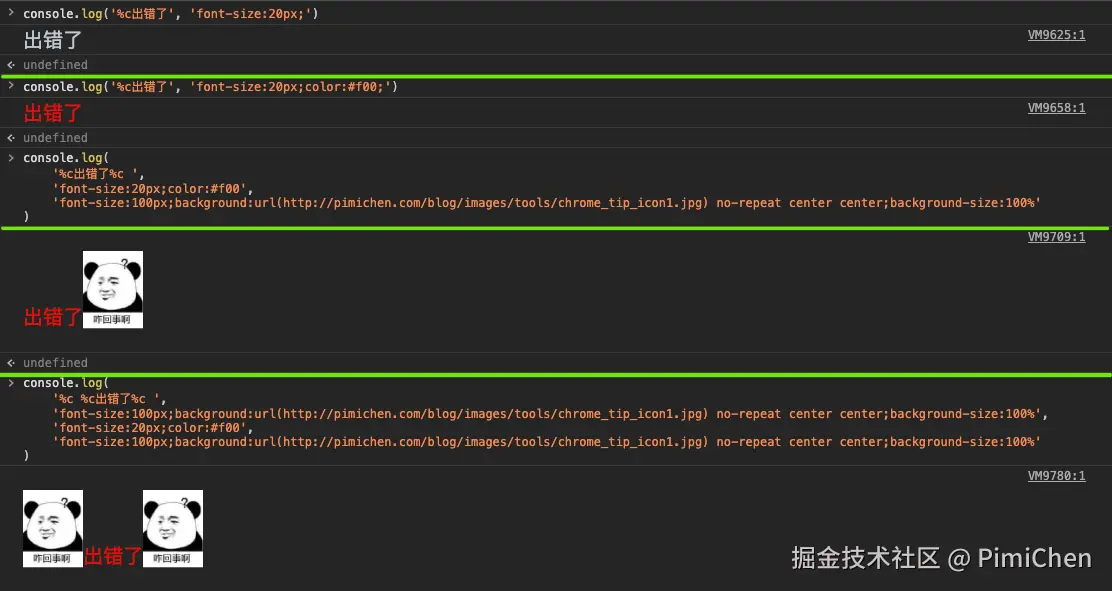
Task: Open the VM9780:1 source link
Action: [x=1056, y=475]
